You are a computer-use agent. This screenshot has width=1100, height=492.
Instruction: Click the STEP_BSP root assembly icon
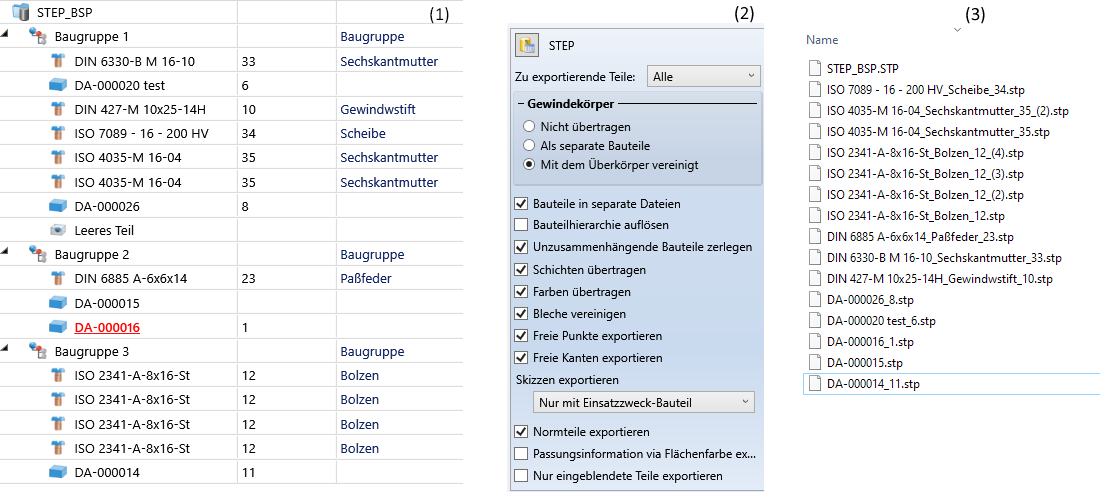(20, 12)
